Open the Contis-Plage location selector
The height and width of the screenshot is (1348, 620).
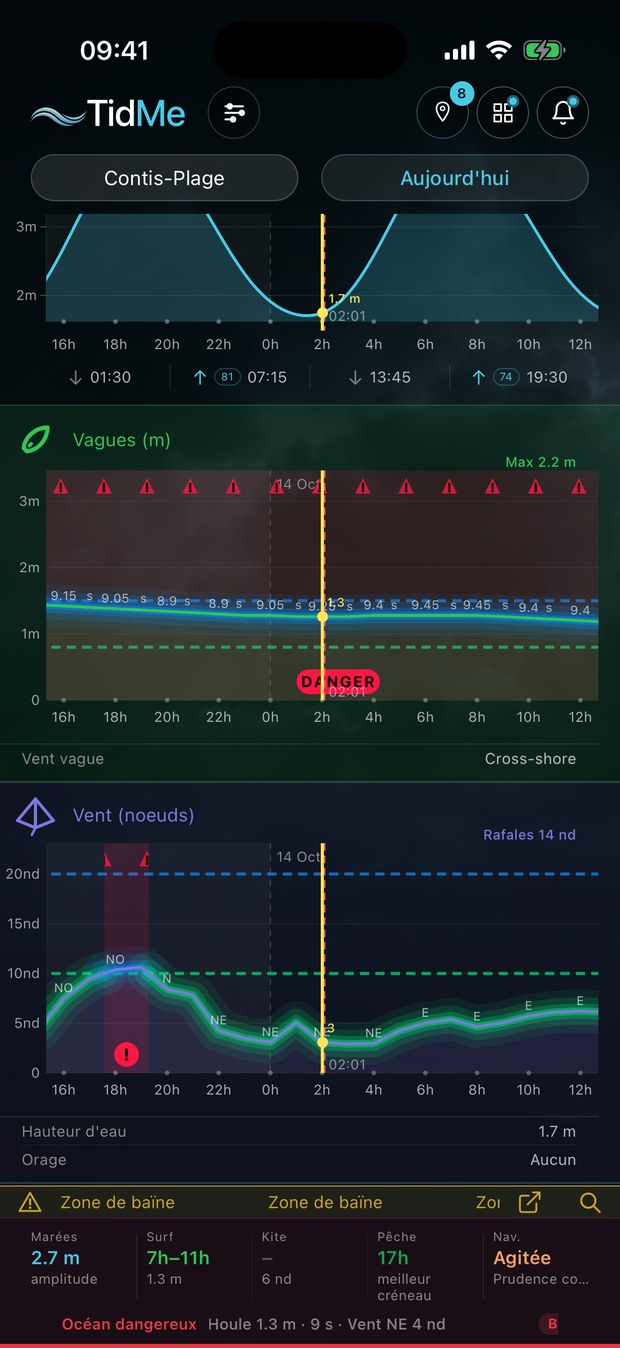(164, 179)
